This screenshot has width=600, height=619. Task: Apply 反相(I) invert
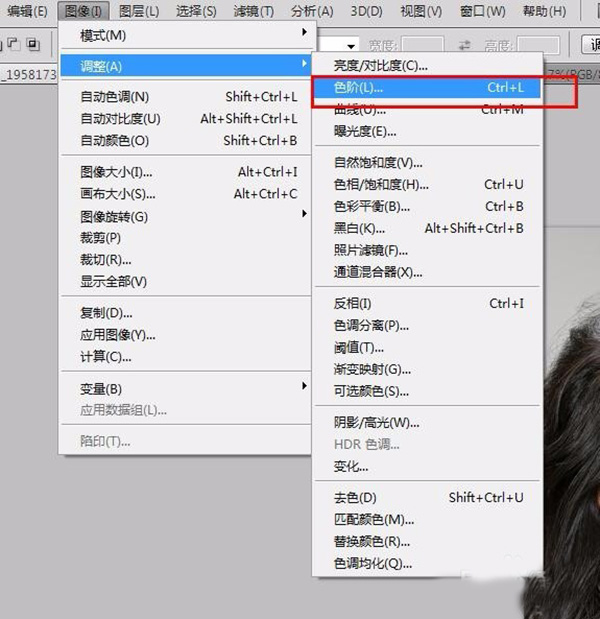(428, 304)
